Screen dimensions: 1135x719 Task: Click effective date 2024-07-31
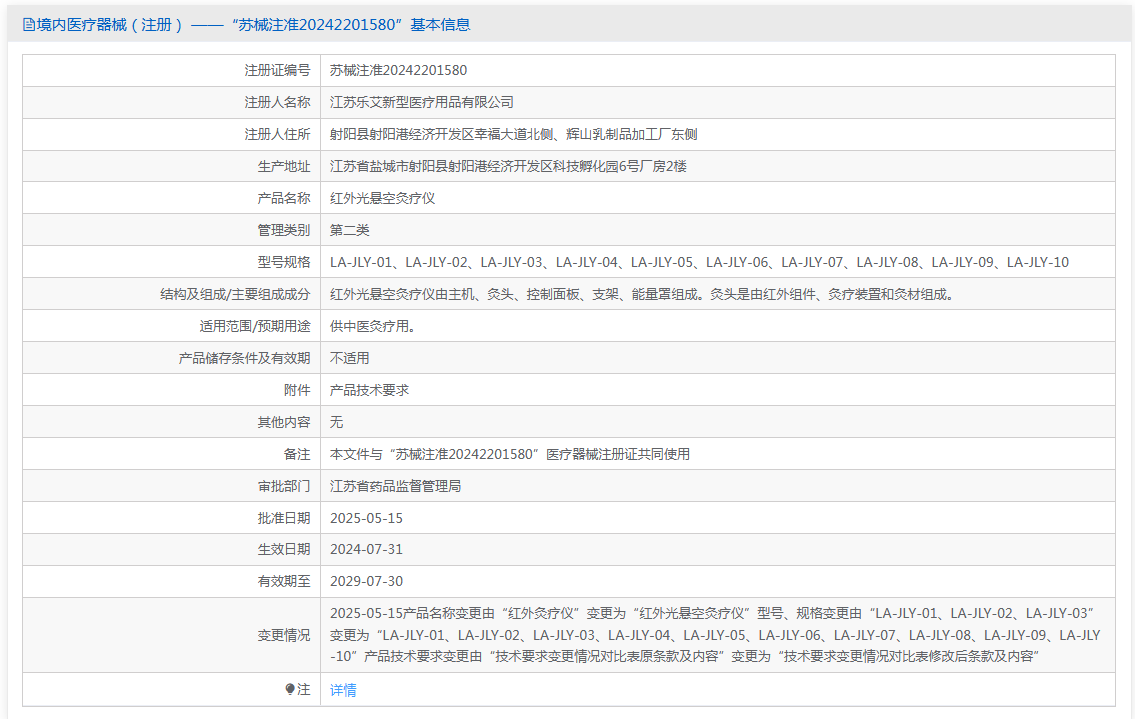(x=366, y=550)
